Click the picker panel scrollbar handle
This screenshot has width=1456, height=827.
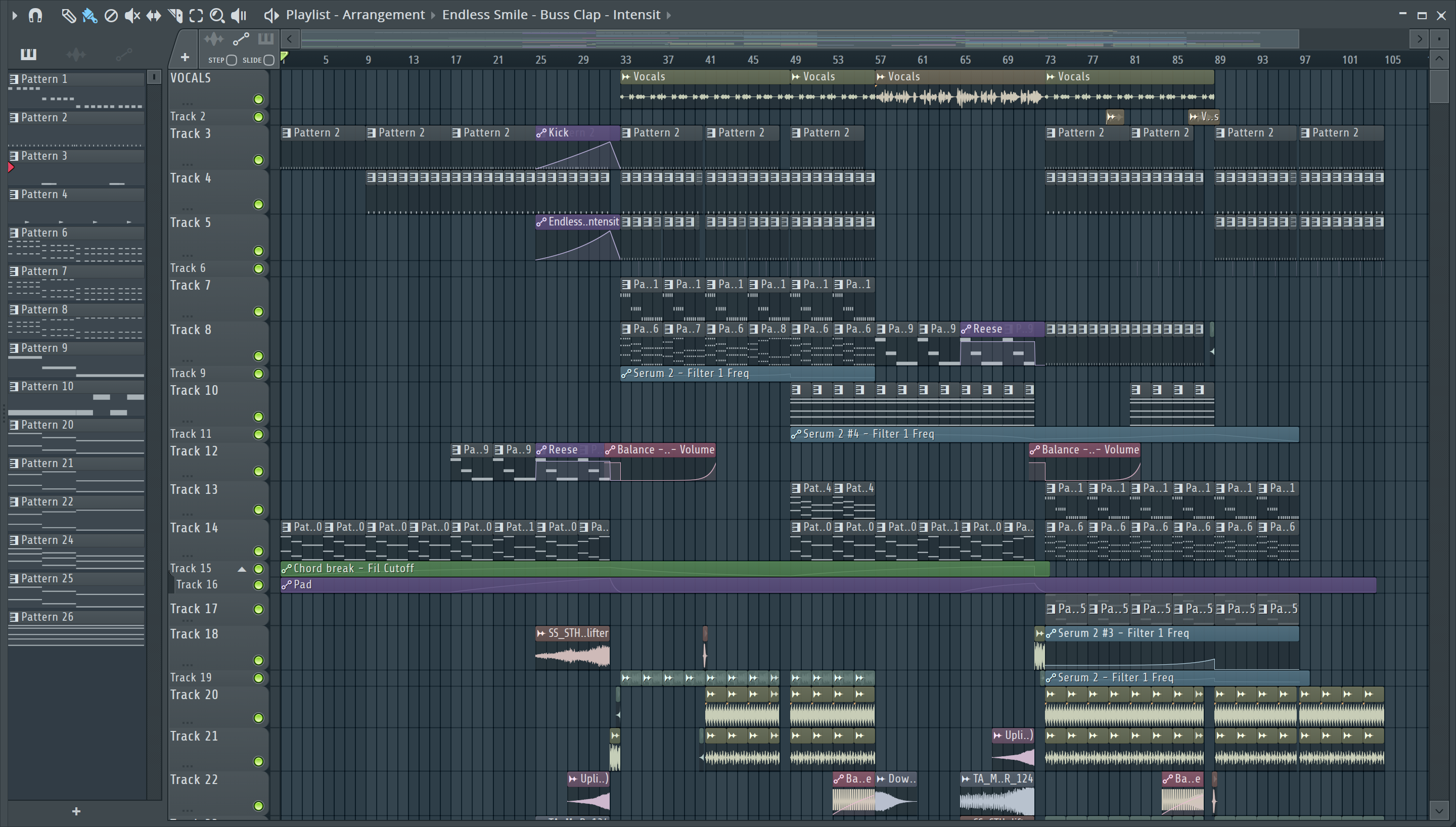tap(154, 77)
